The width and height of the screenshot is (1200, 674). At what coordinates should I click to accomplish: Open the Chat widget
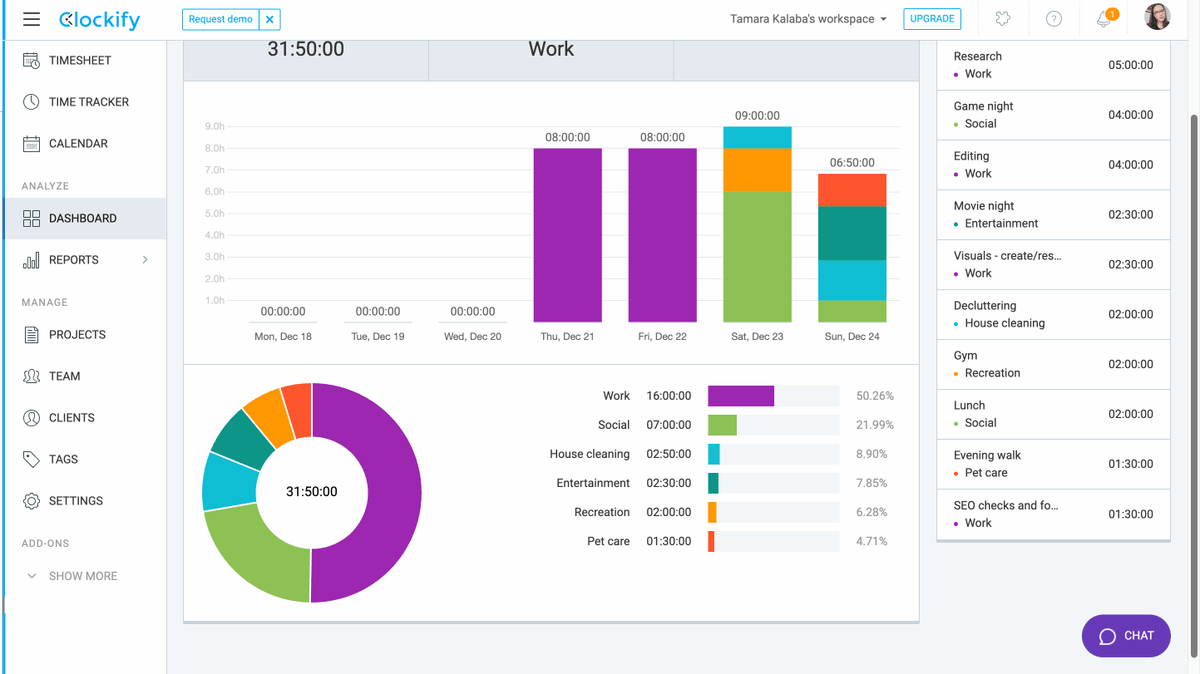pos(1126,636)
